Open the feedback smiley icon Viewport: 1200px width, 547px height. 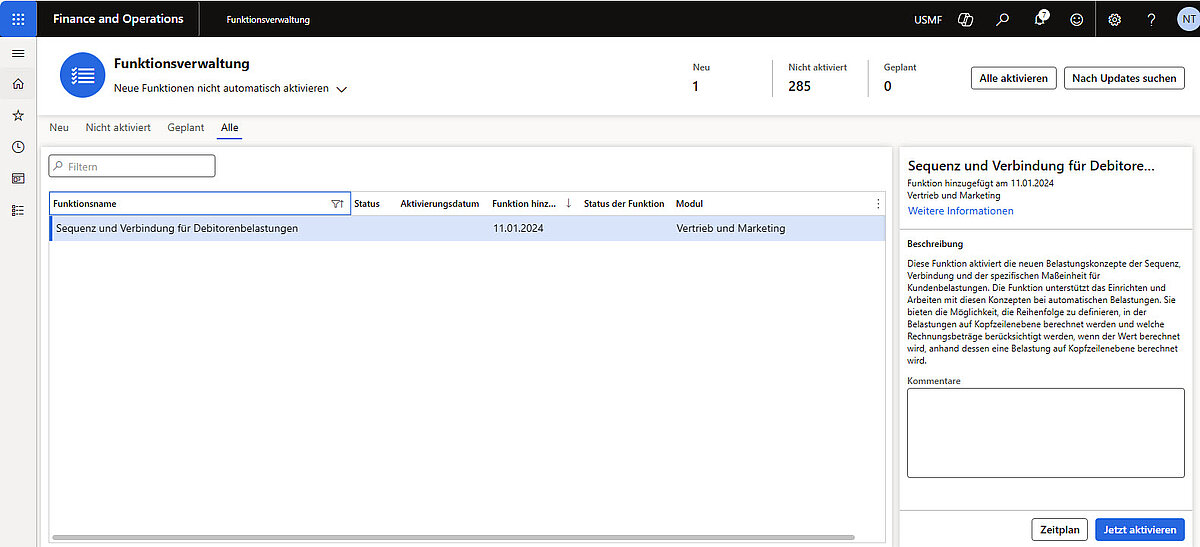1076,19
